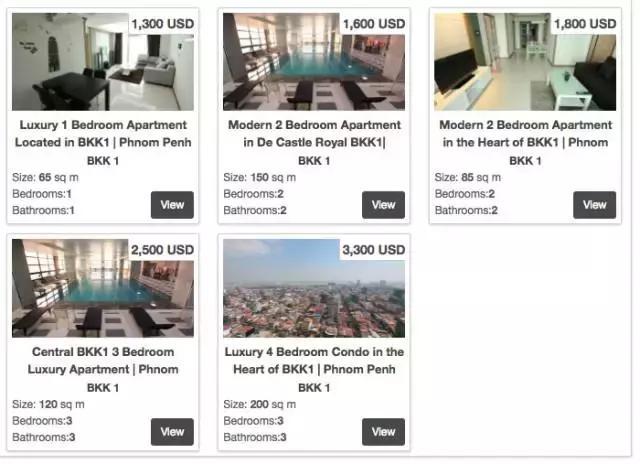Click the 3,300 USD price tag

(x=373, y=250)
